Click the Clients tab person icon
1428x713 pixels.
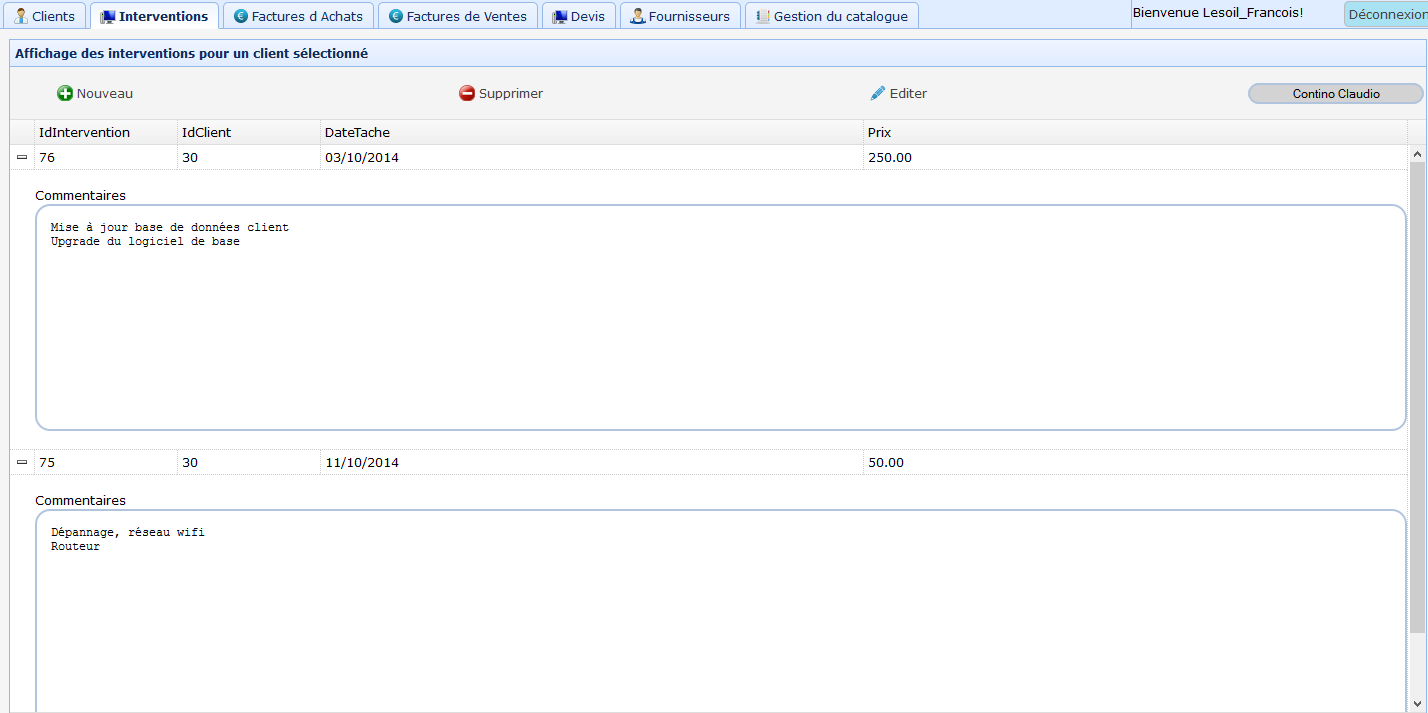click(20, 16)
